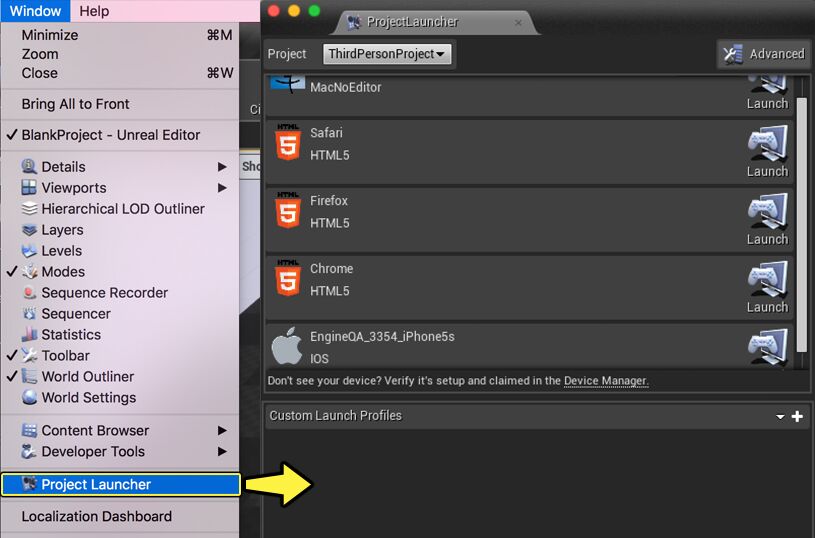Viewport: 815px width, 538px height.
Task: Click the Project Launcher menu entry icon
Action: [29, 484]
